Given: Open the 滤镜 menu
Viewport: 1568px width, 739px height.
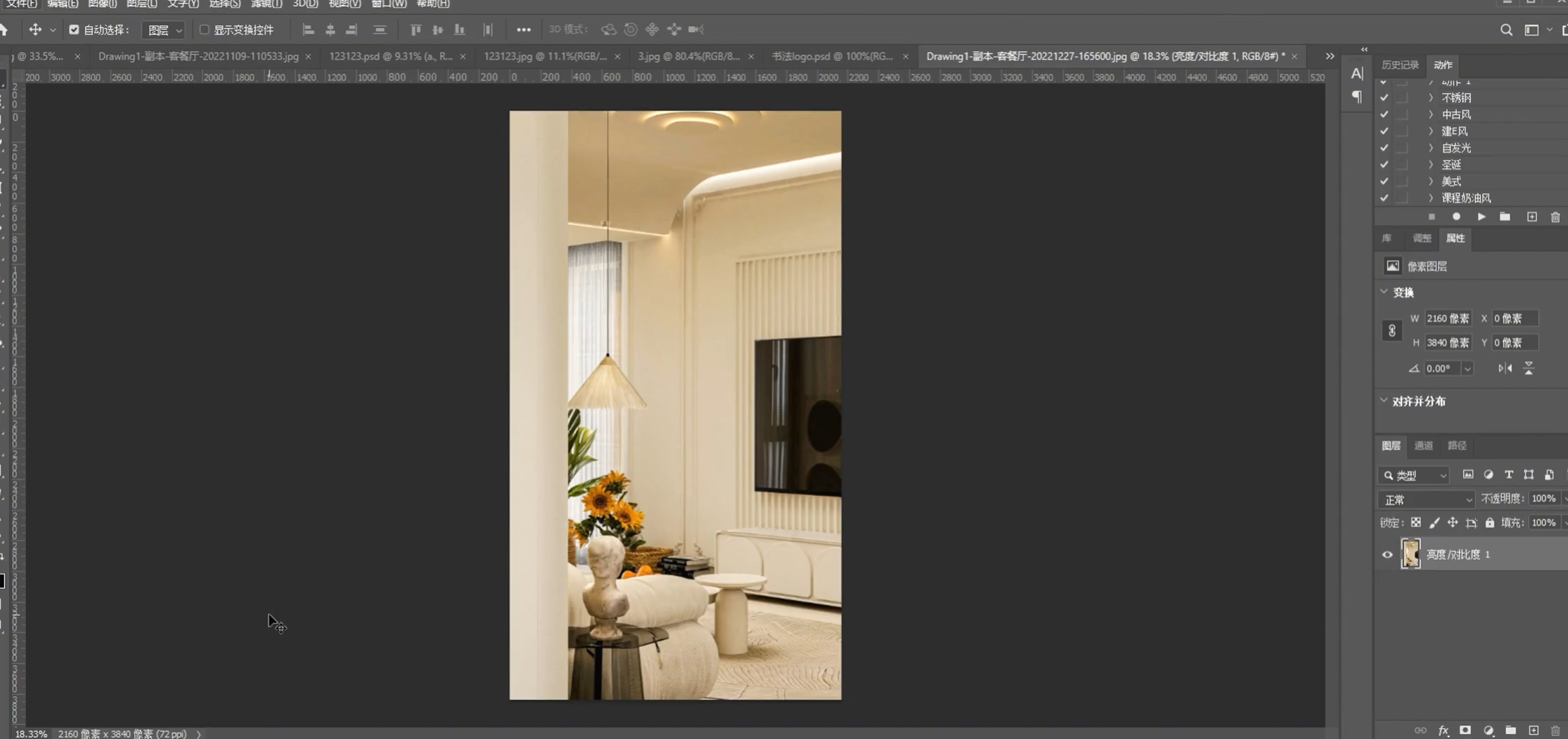Looking at the screenshot, I should pyautogui.click(x=266, y=4).
